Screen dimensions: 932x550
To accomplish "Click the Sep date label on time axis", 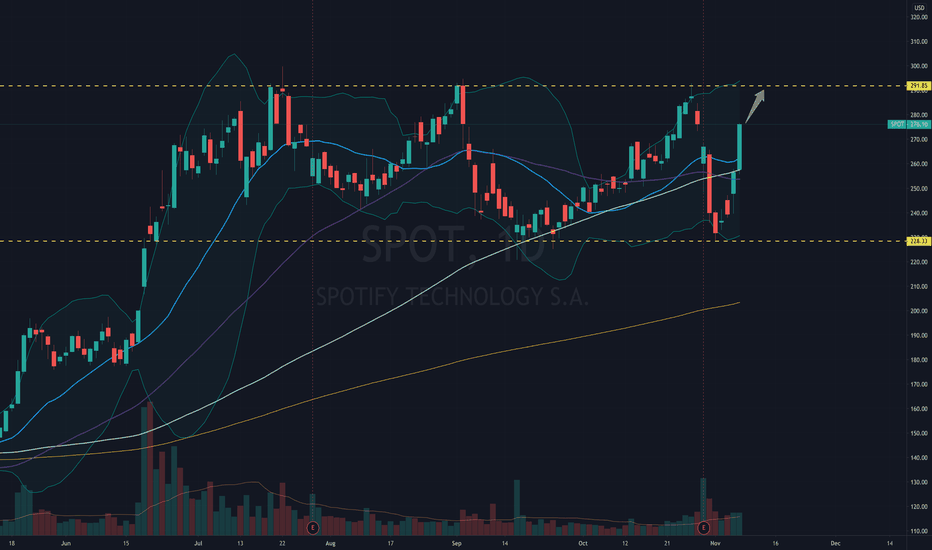I will (x=456, y=543).
